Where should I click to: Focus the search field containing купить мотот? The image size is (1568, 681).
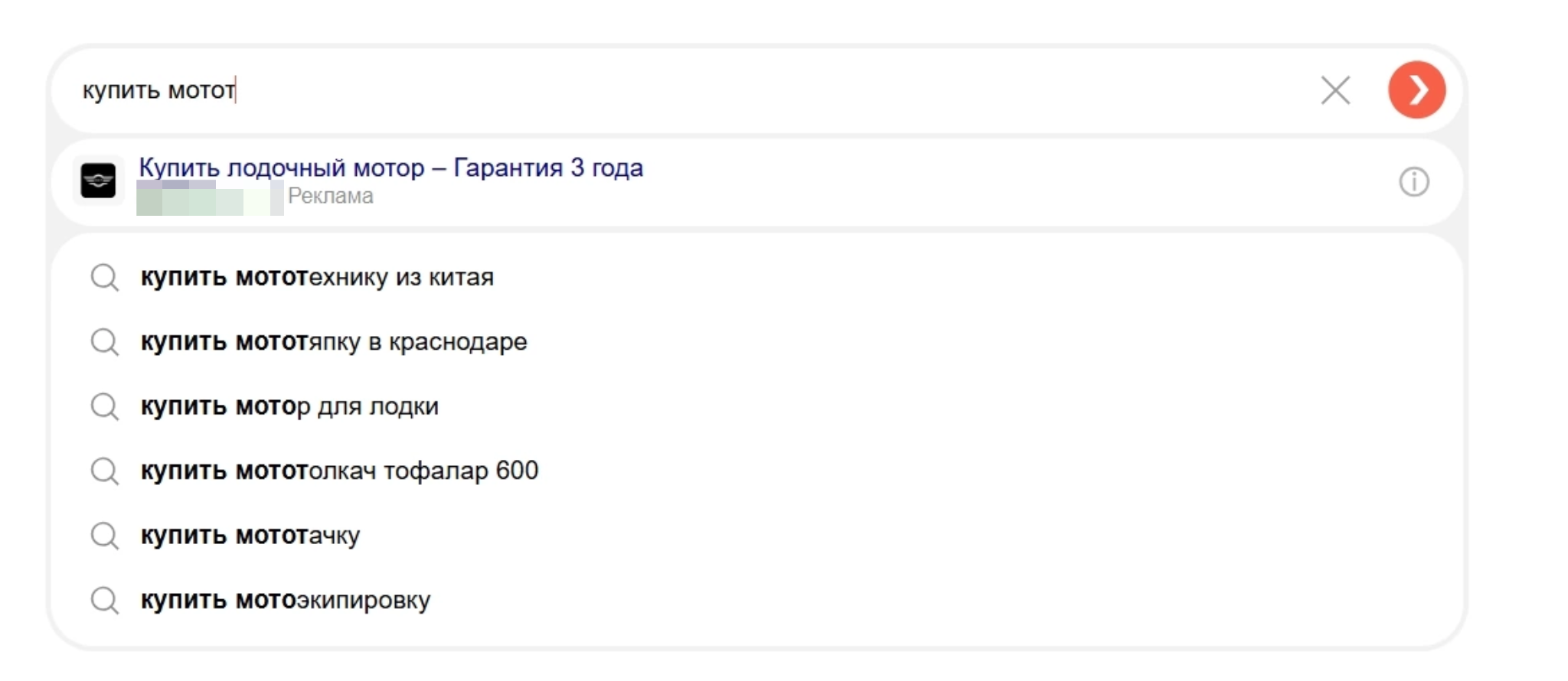click(x=689, y=90)
